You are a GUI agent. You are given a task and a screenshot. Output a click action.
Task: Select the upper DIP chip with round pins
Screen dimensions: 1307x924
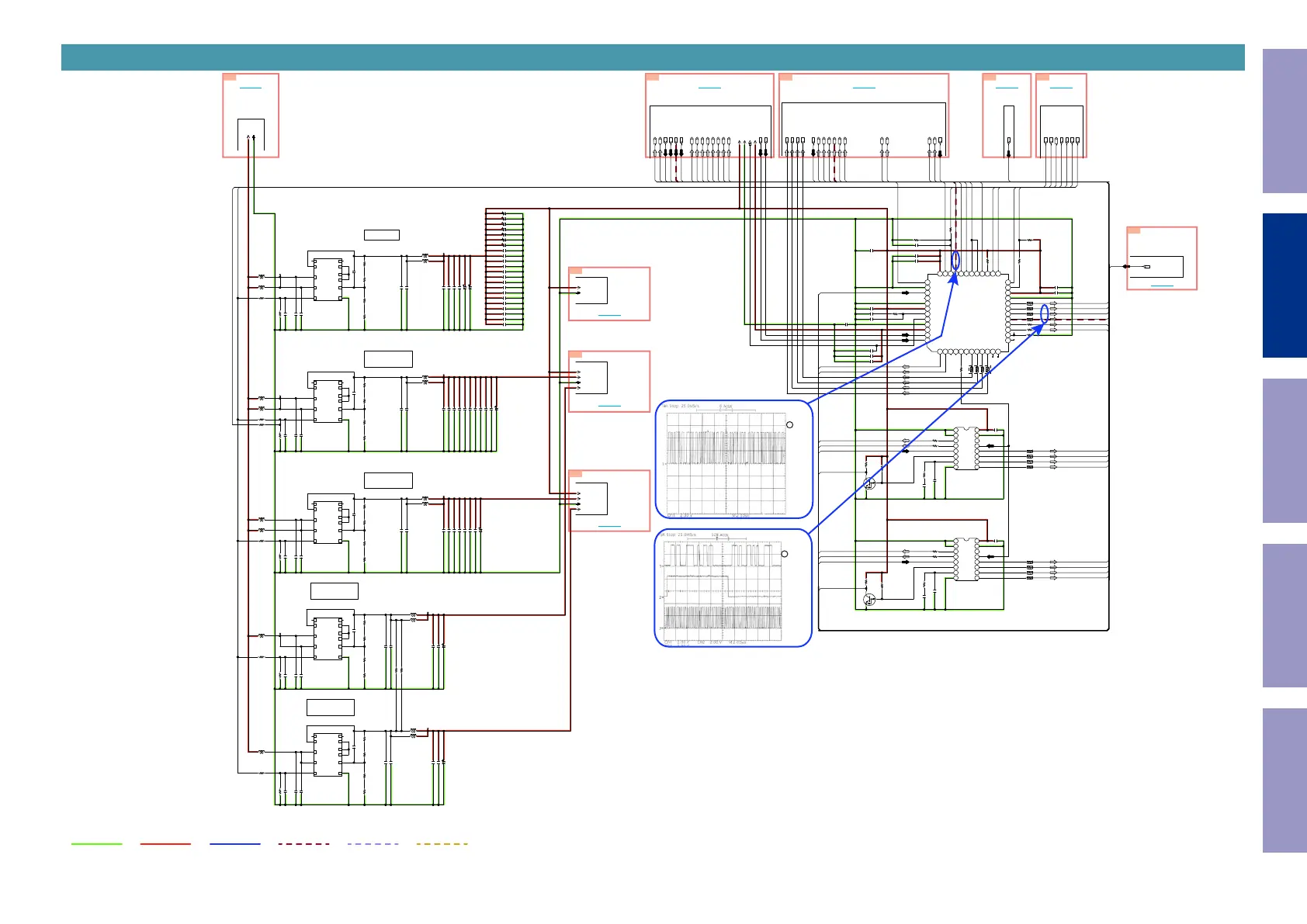pyautogui.click(x=966, y=448)
